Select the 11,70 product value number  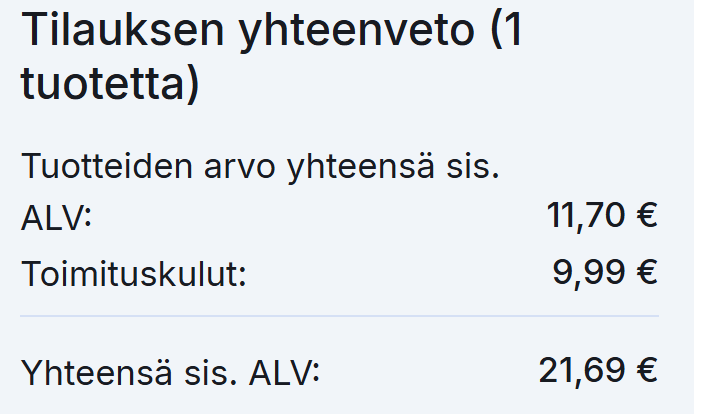click(x=585, y=215)
